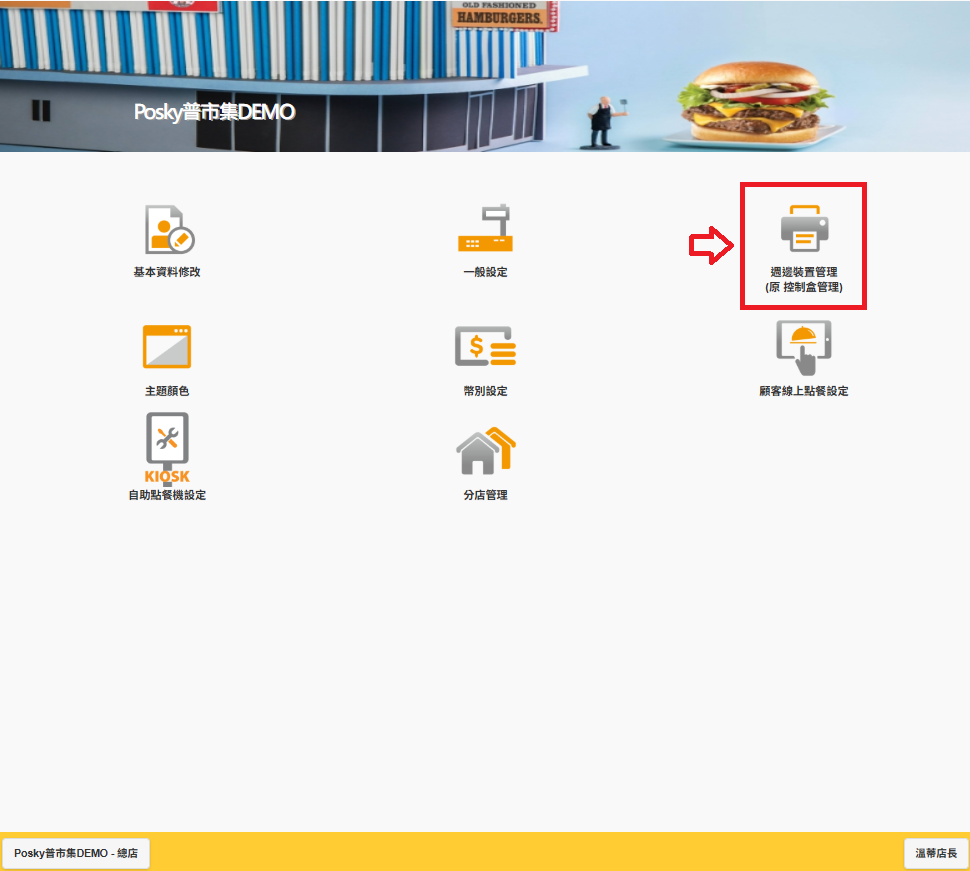The width and height of the screenshot is (970, 871).
Task: Click the Posky普市集DEMO - 總店 button
Action: [x=76, y=853]
